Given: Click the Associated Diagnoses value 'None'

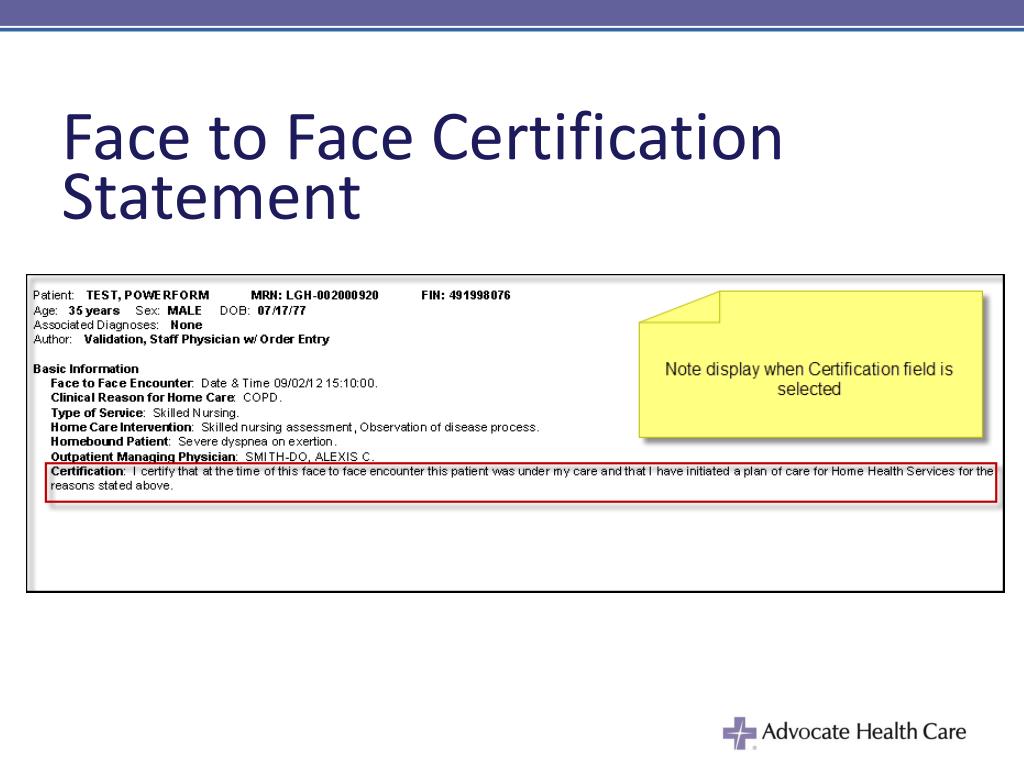Looking at the screenshot, I should 186,325.
